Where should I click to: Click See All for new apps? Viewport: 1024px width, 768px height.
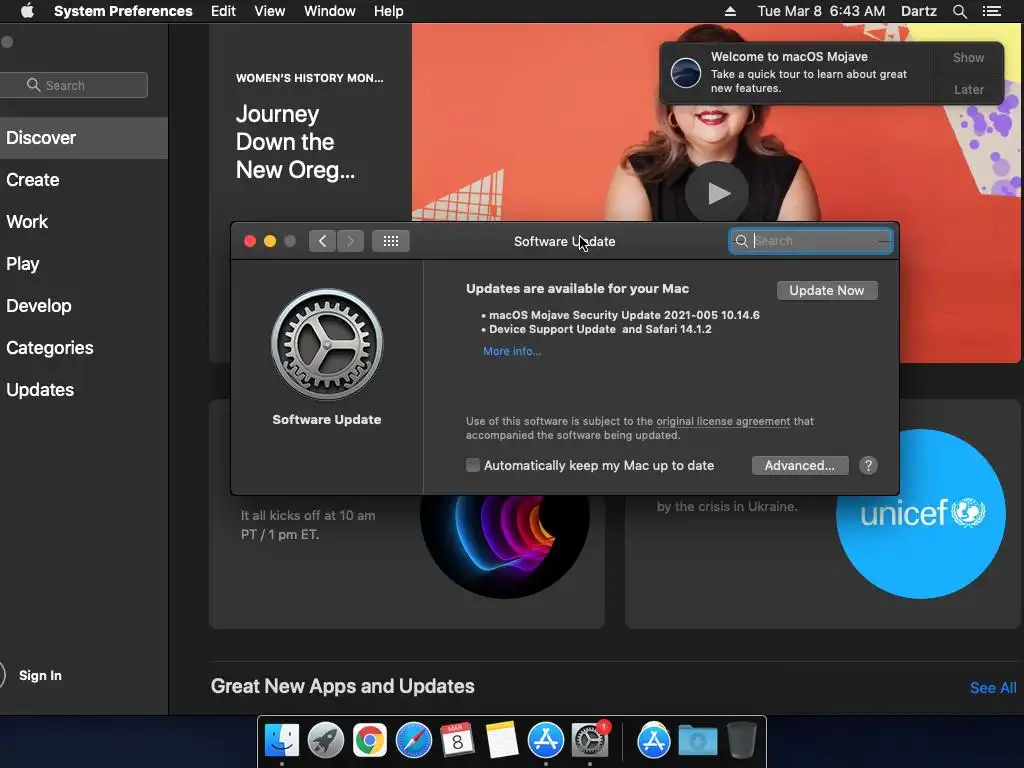993,688
